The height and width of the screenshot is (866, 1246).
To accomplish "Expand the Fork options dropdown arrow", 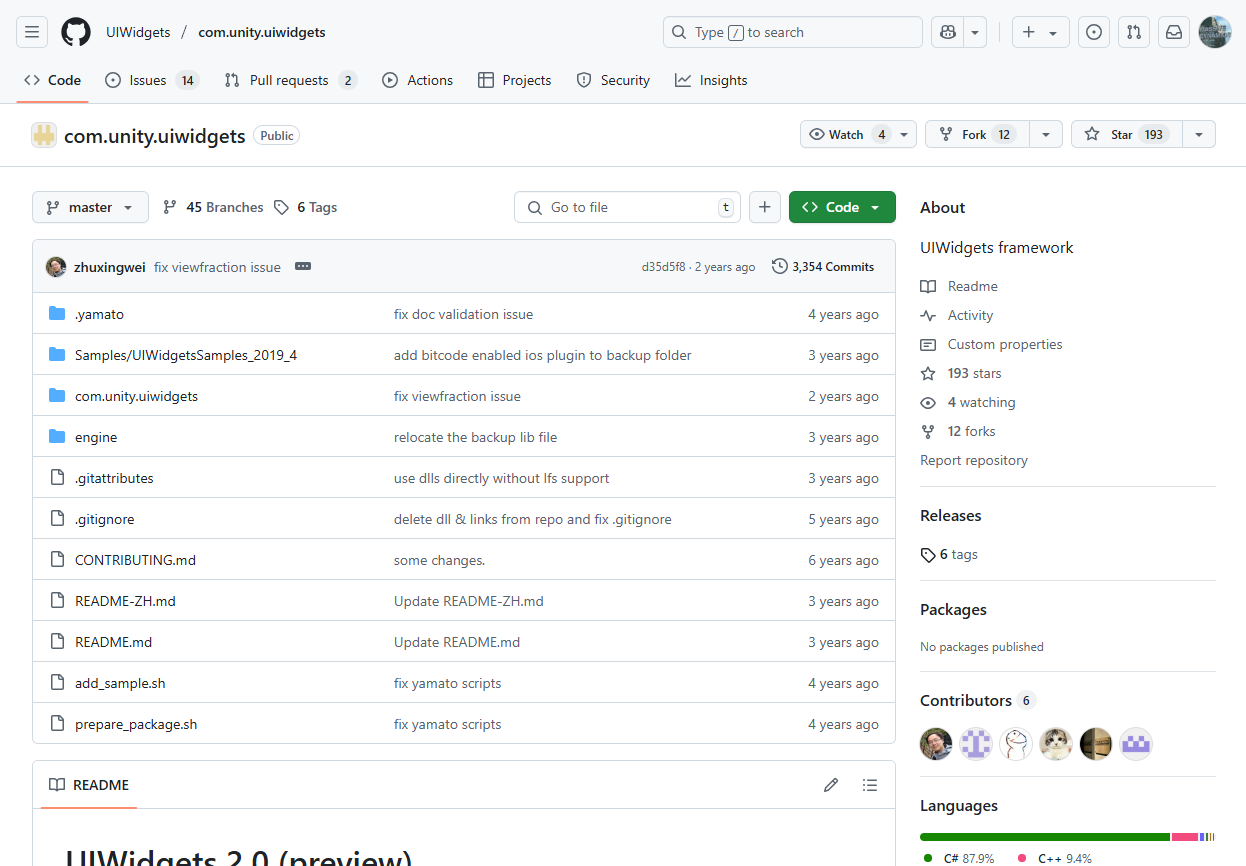I will pos(1046,134).
